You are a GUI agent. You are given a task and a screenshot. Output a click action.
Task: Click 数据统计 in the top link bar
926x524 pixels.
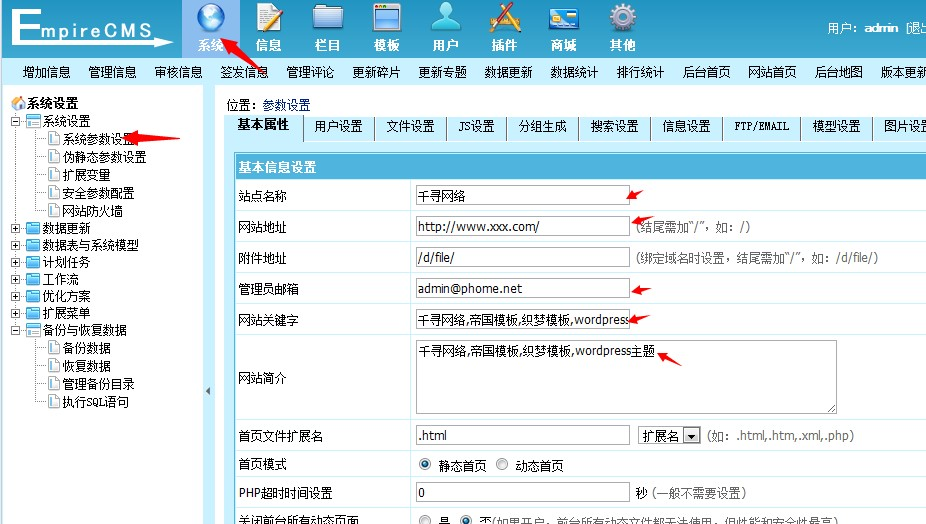tap(574, 72)
